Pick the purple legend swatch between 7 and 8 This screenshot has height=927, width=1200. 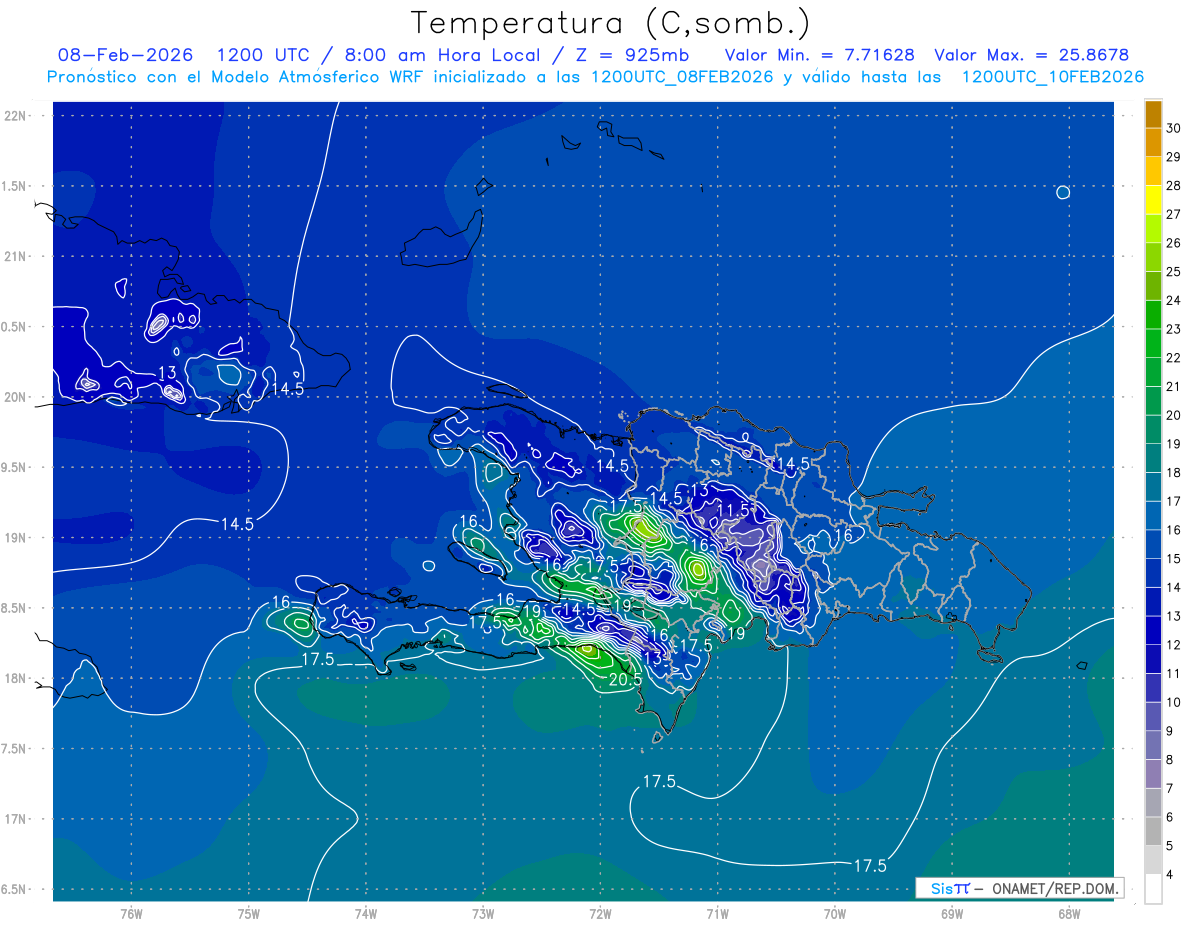(x=1153, y=774)
